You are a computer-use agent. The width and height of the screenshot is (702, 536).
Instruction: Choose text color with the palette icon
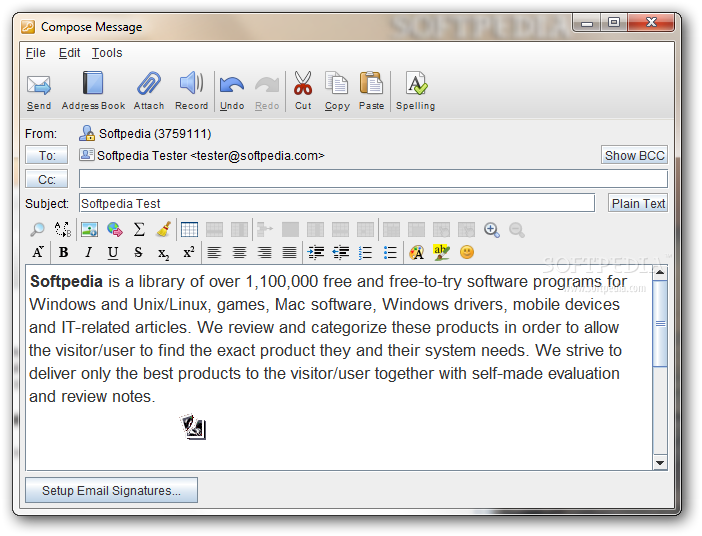417,253
